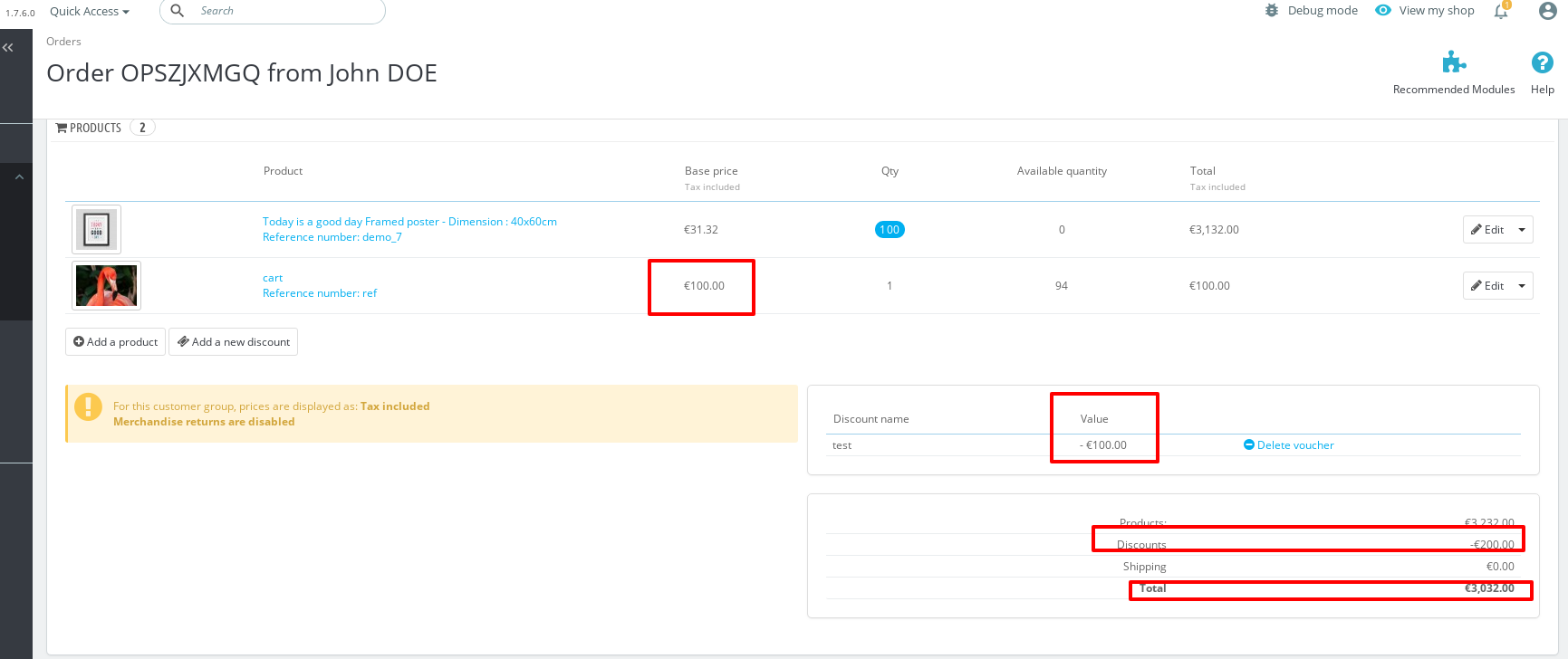Click the Debug mode bug icon
This screenshot has width=1568, height=659.
[1272, 11]
